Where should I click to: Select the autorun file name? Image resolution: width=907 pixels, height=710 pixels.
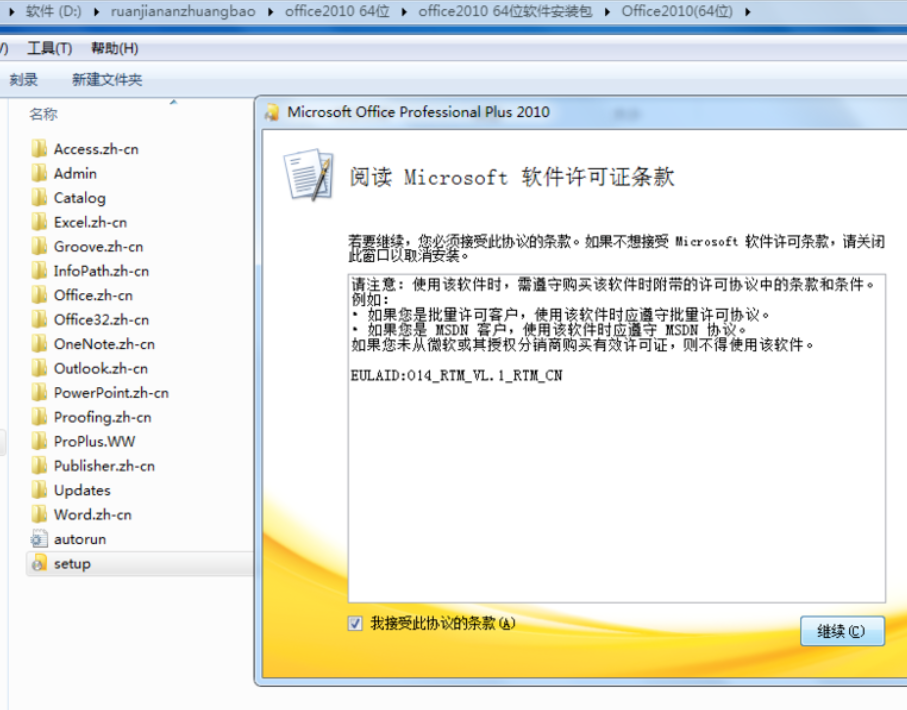pyautogui.click(x=80, y=539)
